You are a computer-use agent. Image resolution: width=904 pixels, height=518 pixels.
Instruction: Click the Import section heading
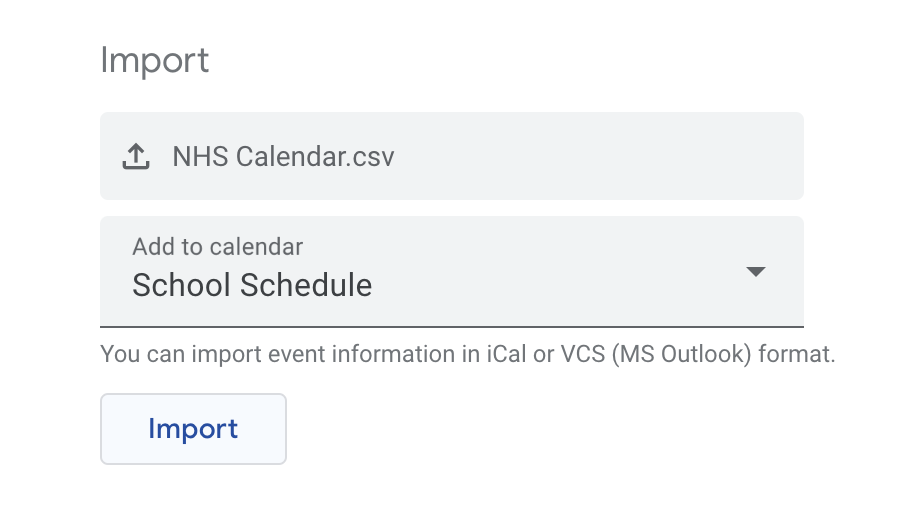tap(155, 60)
